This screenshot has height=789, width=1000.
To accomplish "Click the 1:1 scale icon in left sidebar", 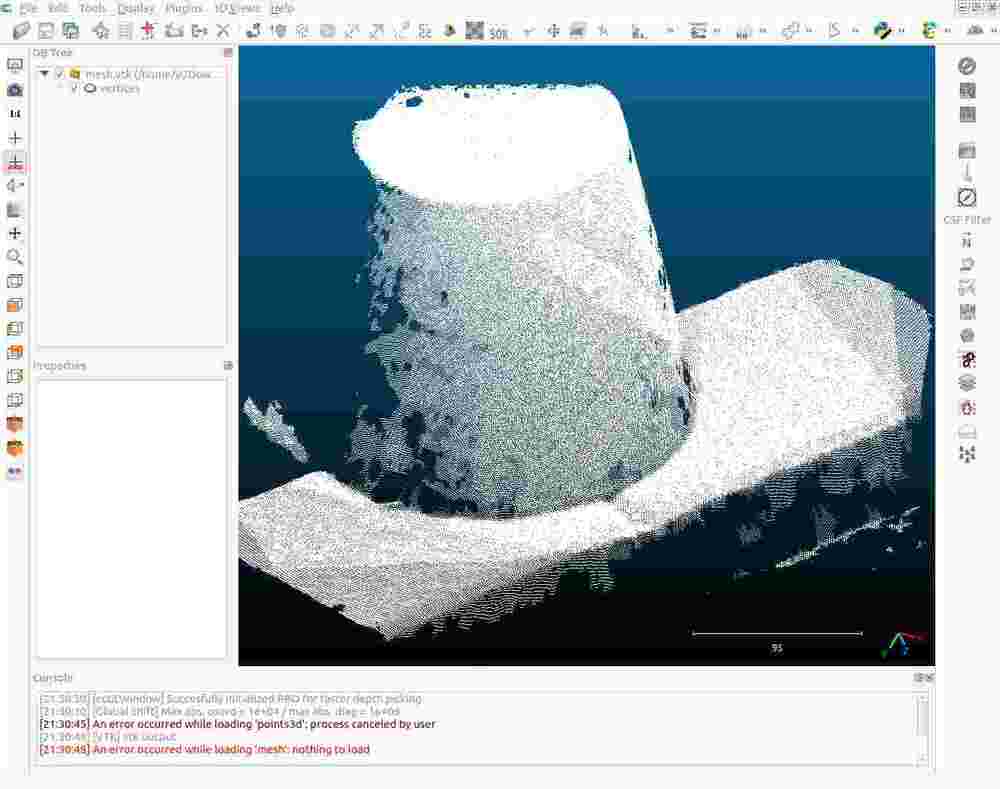I will pos(15,114).
